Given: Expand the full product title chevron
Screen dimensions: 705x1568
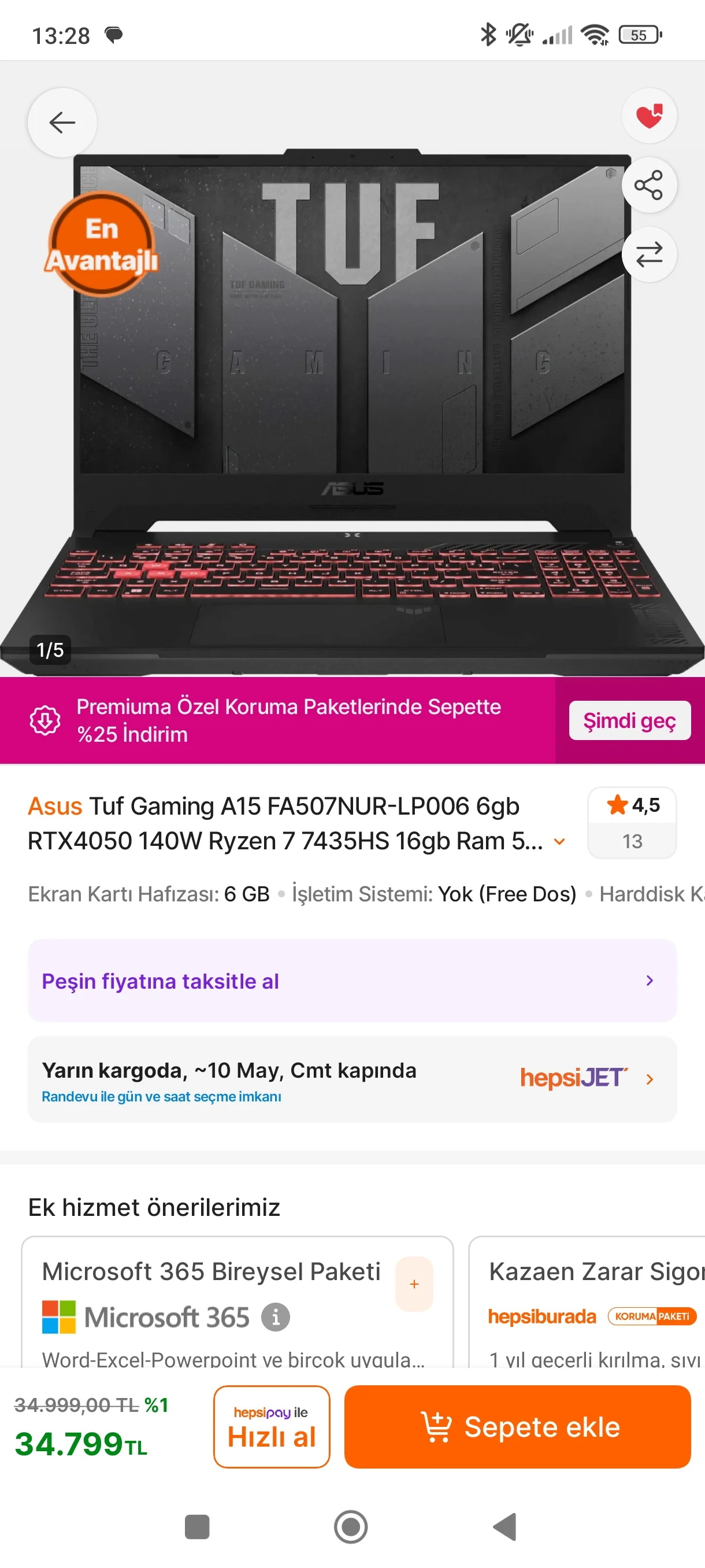Looking at the screenshot, I should (559, 842).
